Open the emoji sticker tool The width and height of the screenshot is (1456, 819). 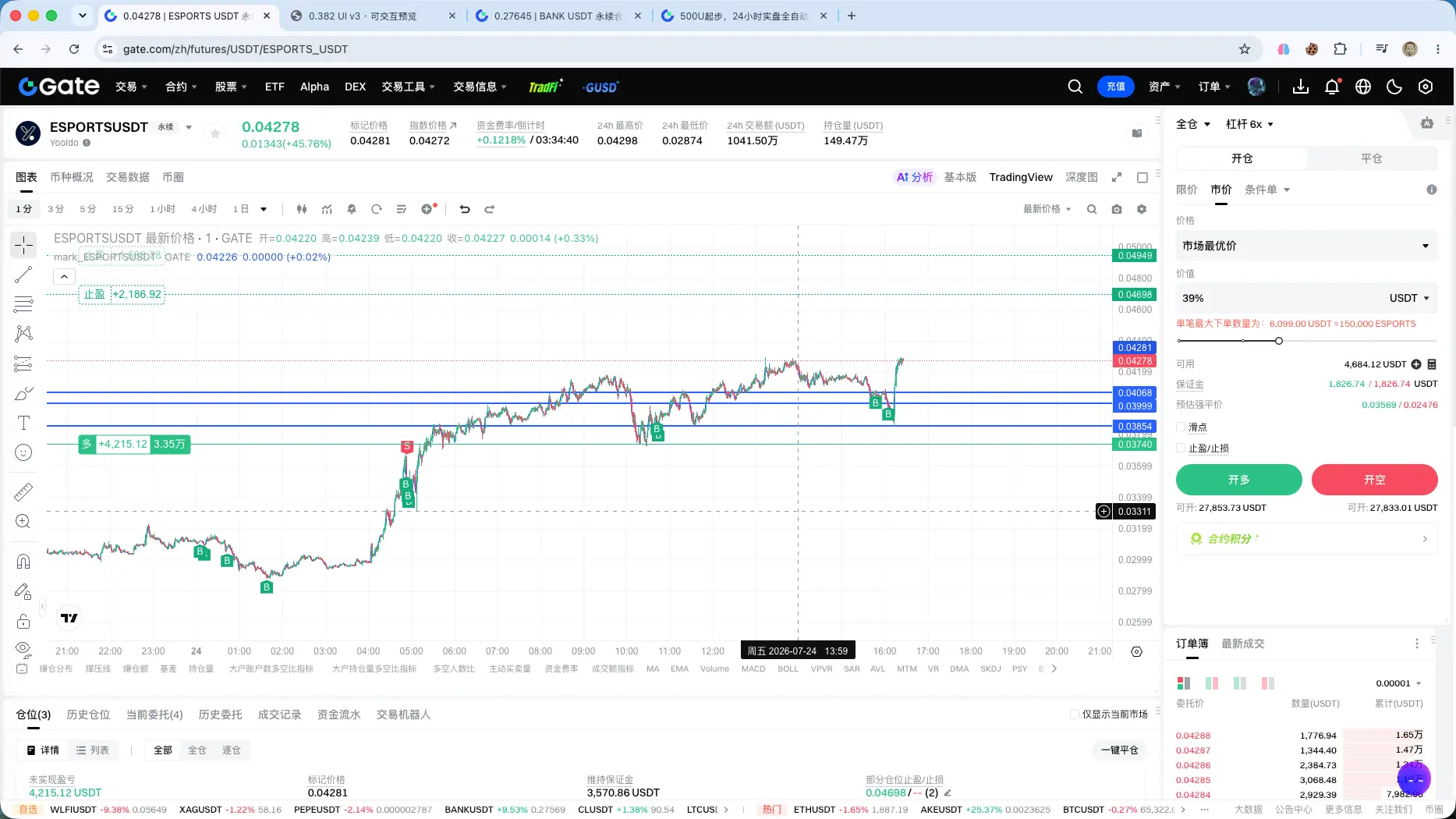point(23,452)
